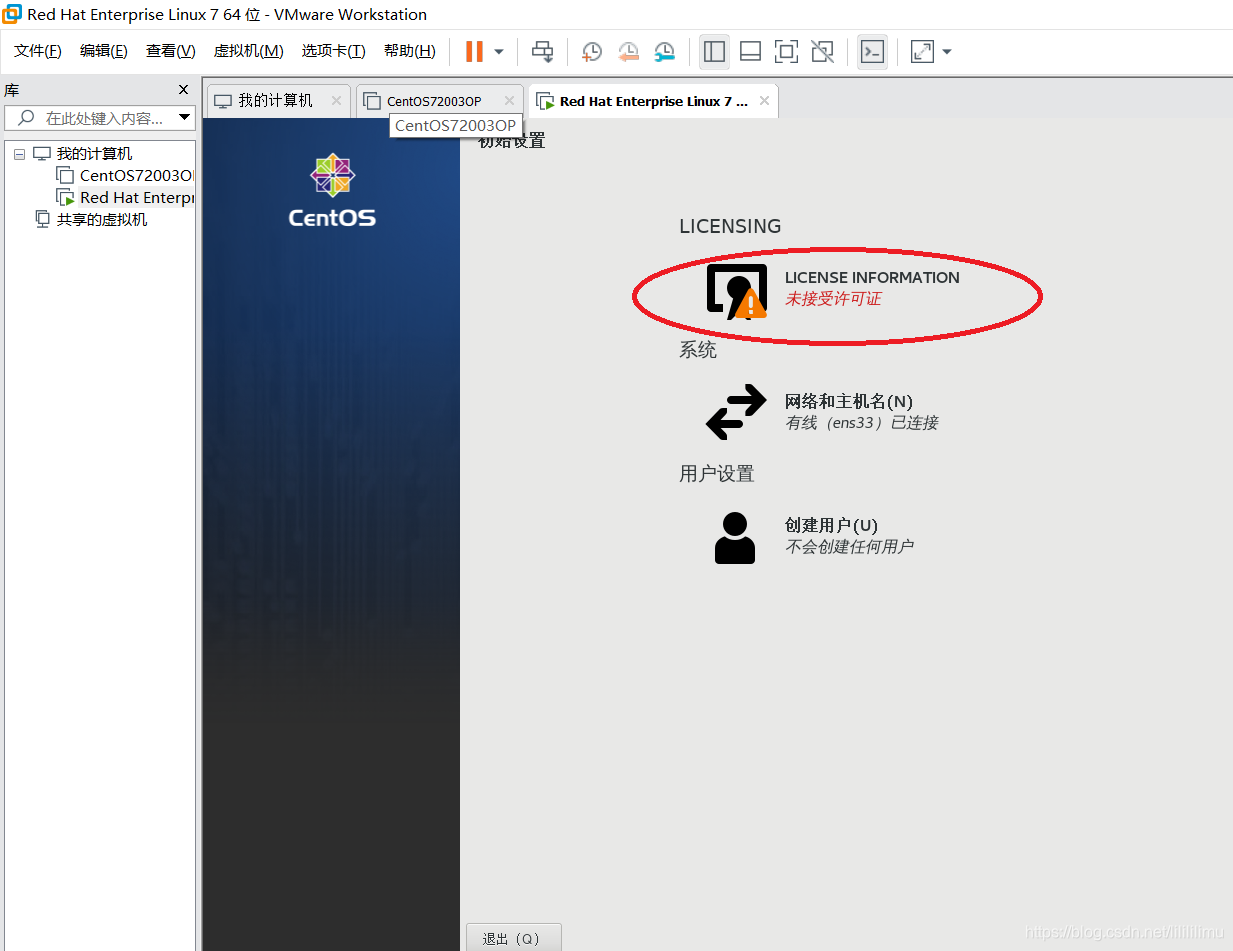Open the 编辑(E) menu

tap(104, 51)
